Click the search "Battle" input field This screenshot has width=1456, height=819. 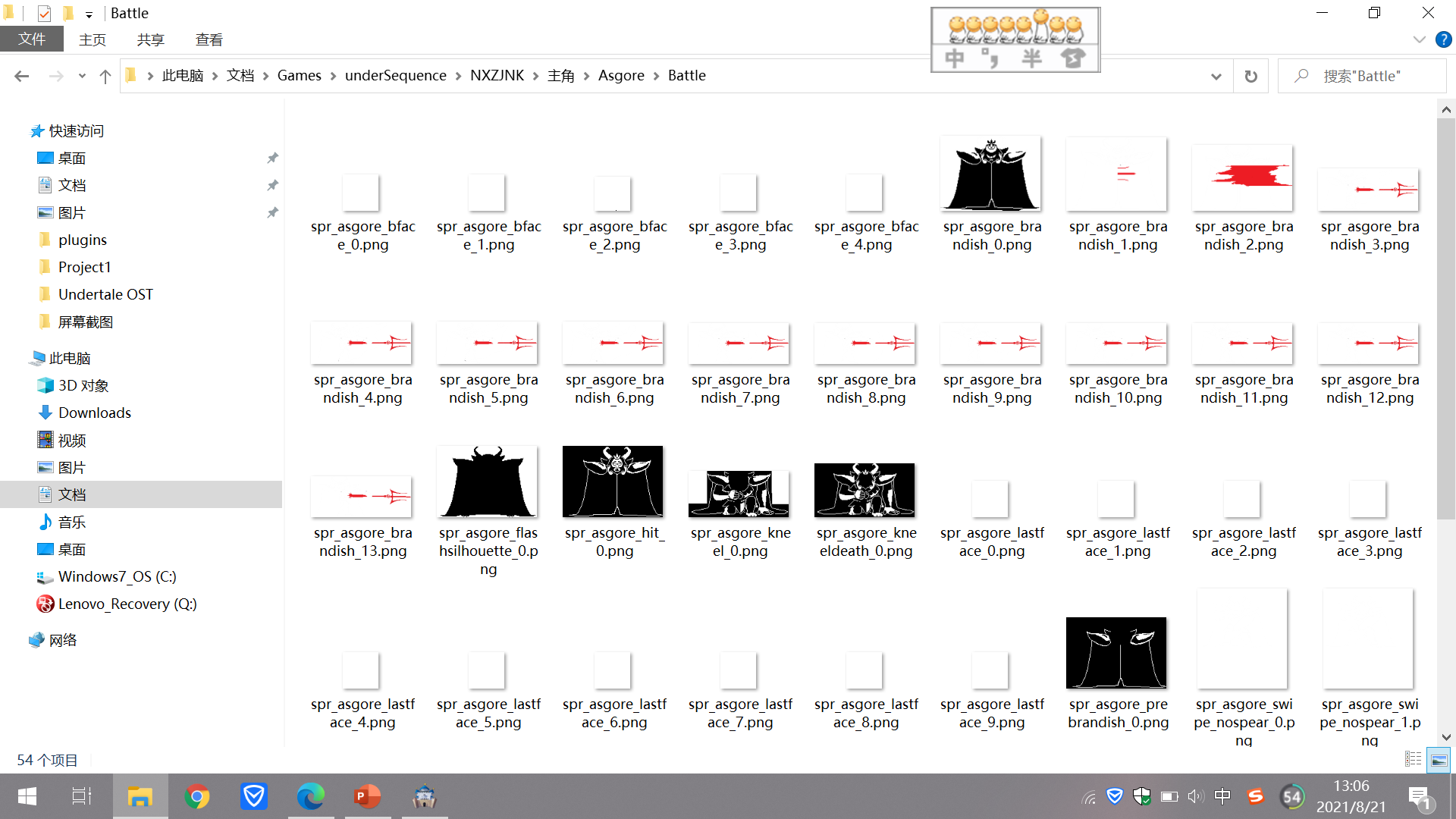pyautogui.click(x=1362, y=76)
